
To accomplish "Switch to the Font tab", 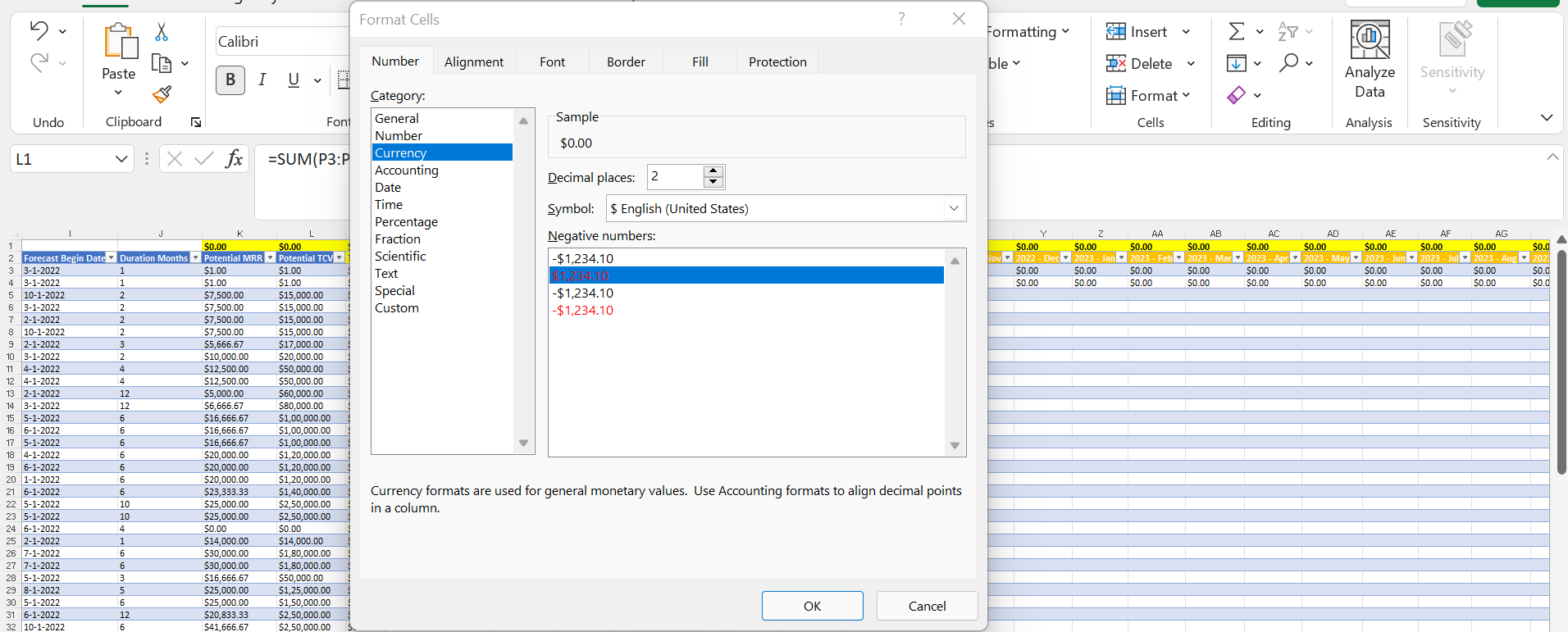I will pos(552,61).
